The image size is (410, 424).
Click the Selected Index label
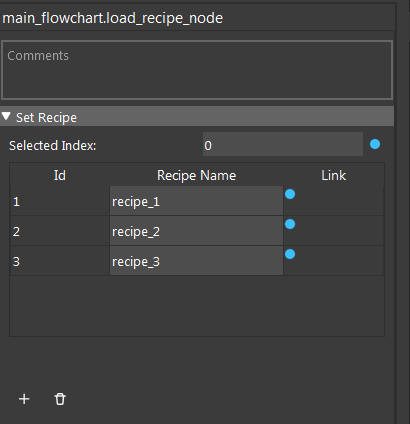coord(53,146)
